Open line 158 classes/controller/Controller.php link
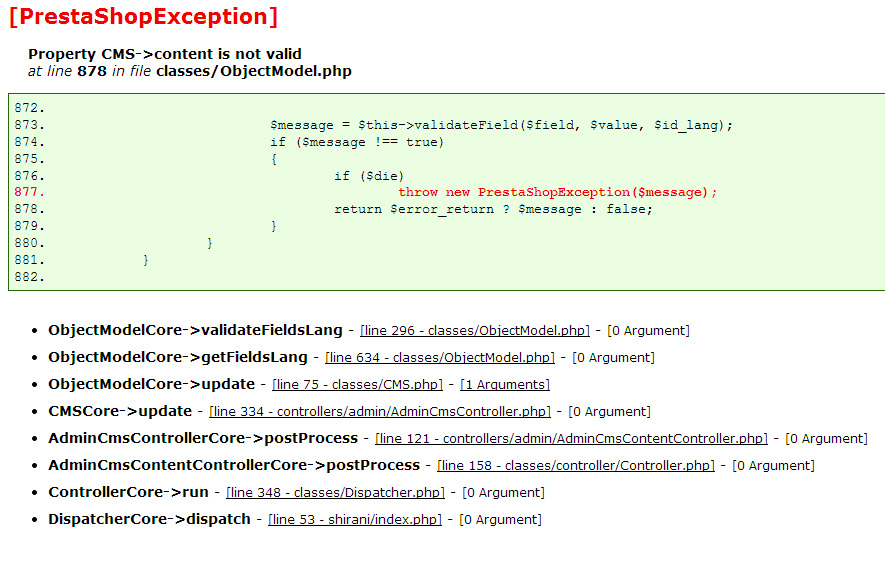 [x=576, y=466]
